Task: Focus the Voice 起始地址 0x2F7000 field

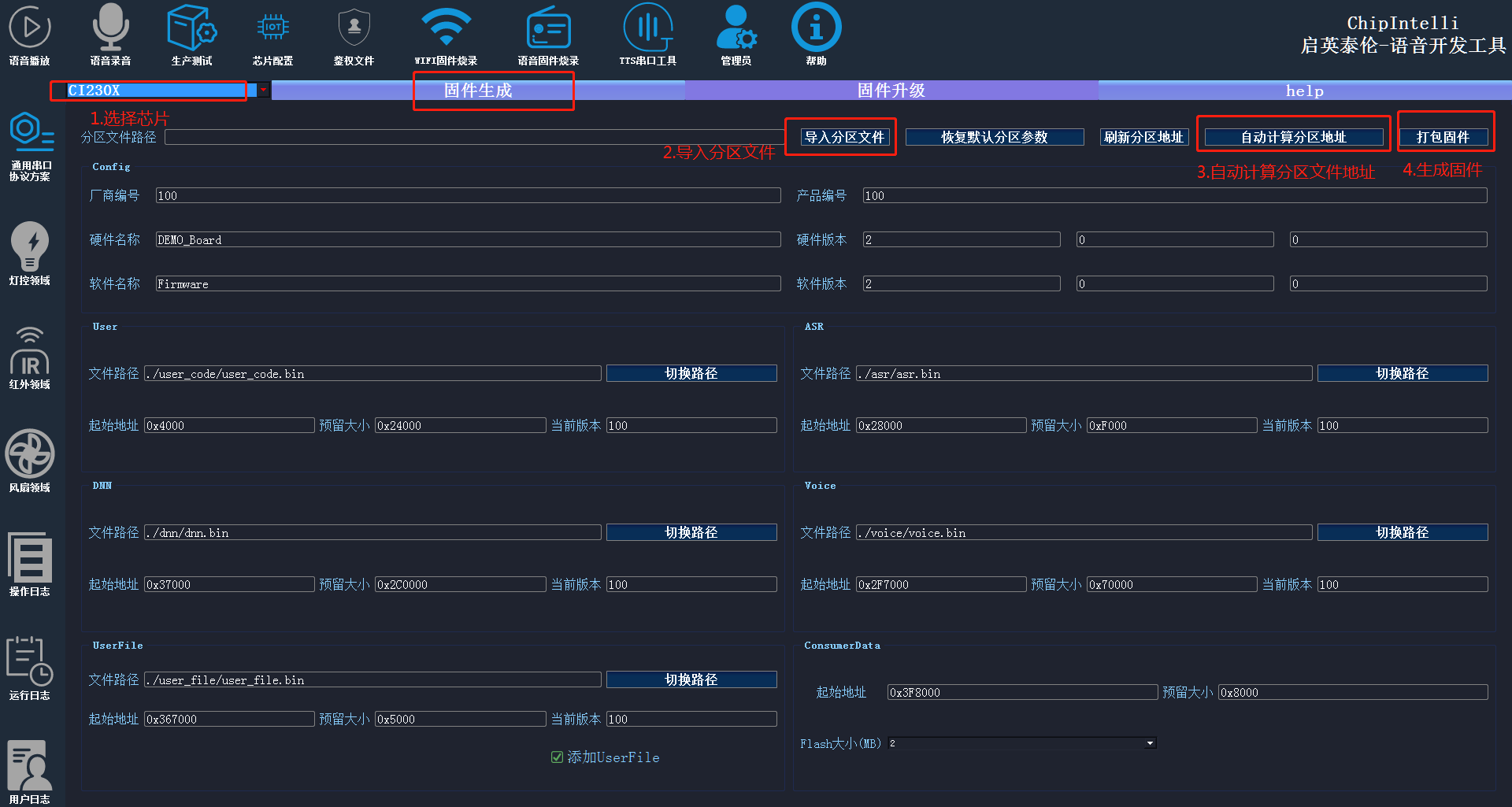Action: (x=941, y=584)
